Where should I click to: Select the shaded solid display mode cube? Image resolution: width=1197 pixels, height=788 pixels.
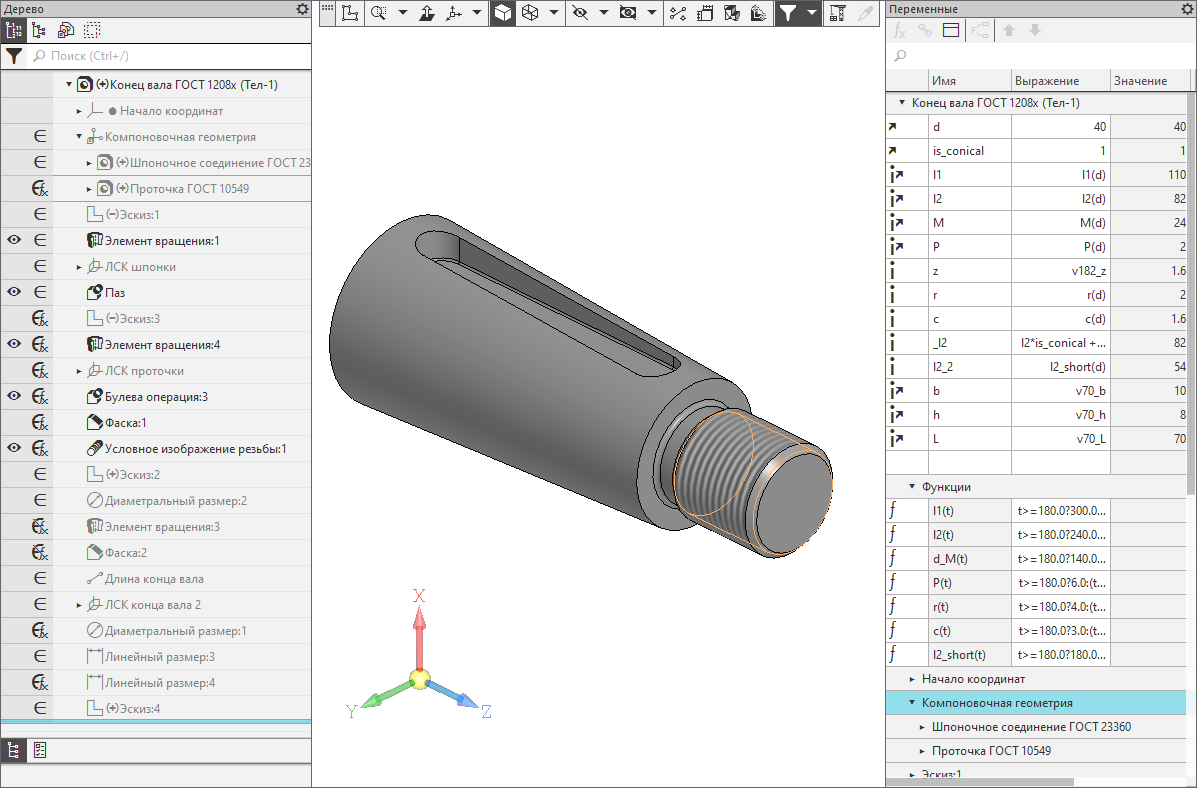click(x=503, y=13)
